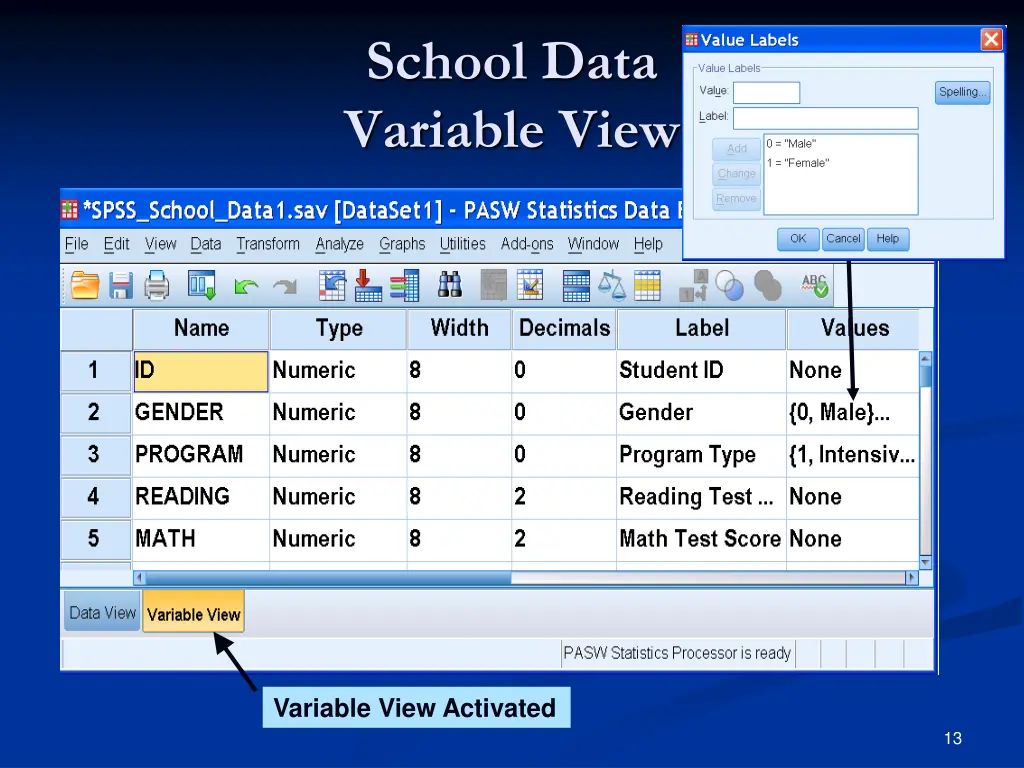
Task: Open the Recall recent dialogs icon
Action: tap(202, 285)
